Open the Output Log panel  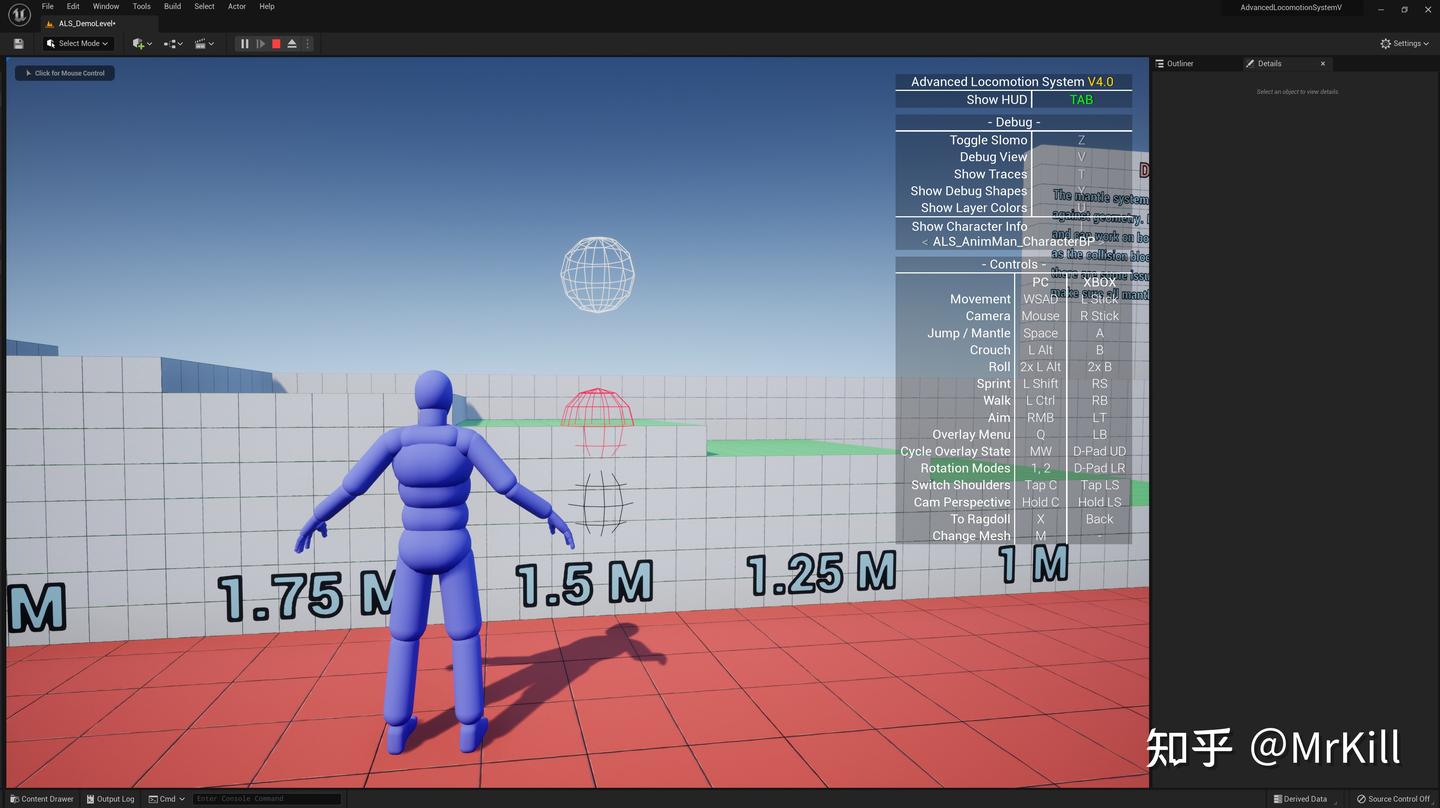point(110,799)
